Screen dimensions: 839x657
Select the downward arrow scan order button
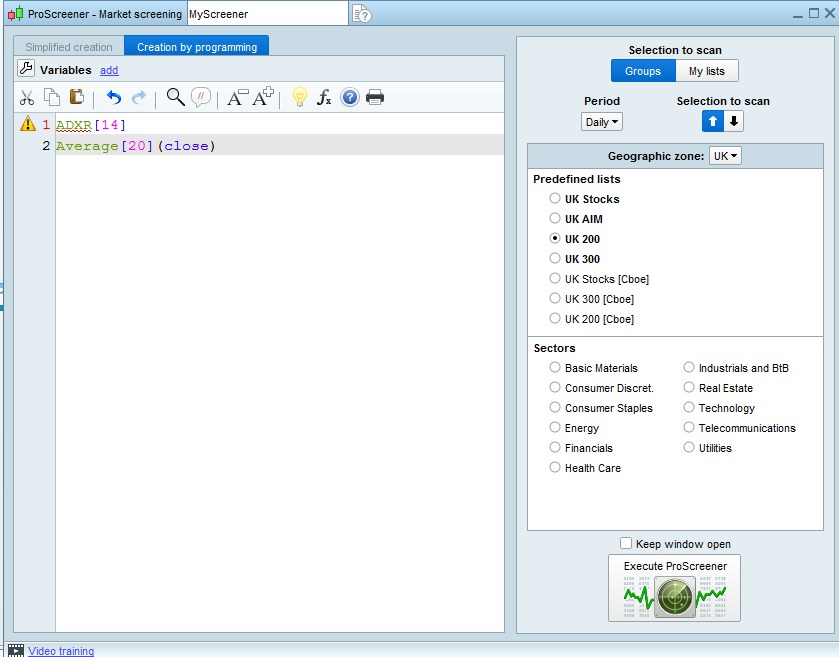(733, 121)
